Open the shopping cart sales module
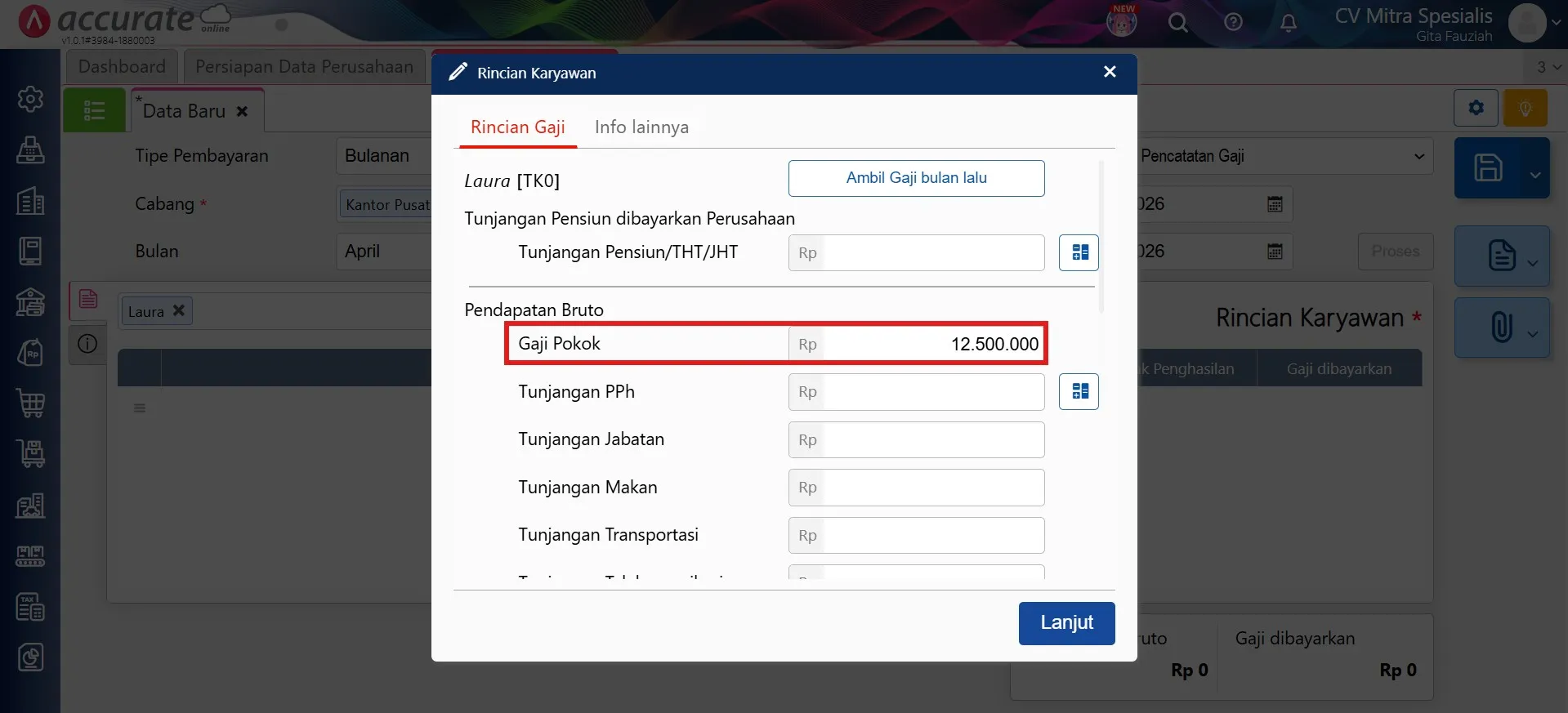 [30, 403]
